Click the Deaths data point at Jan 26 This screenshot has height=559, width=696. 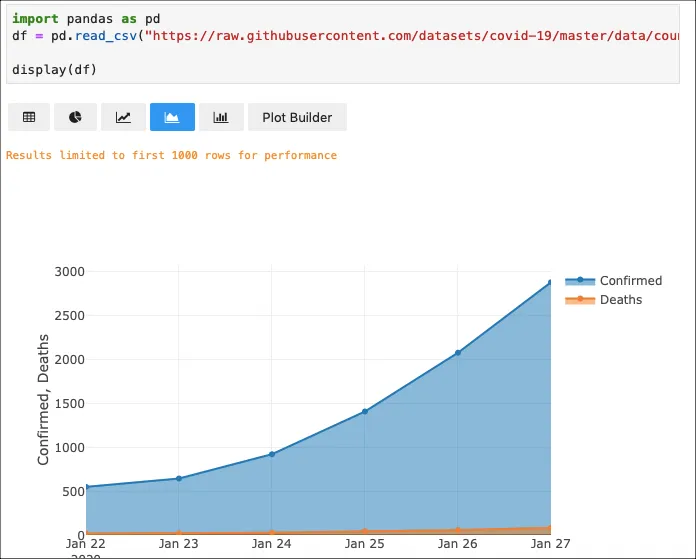coord(458,530)
